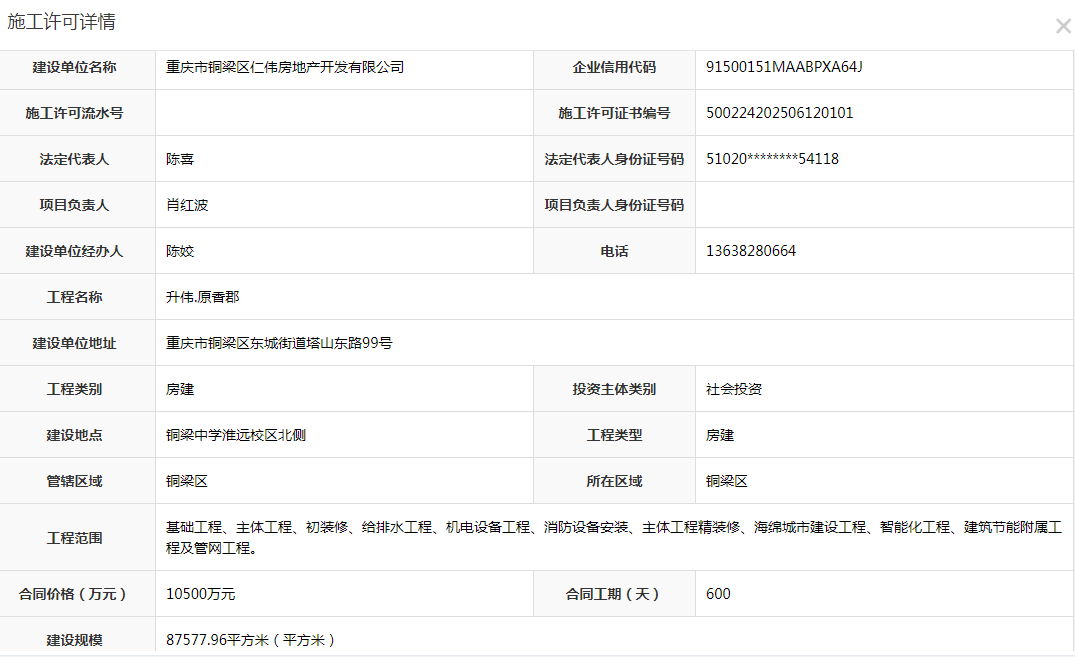Close the 施工许可详情 dialog
The image size is (1075, 657).
point(1062,27)
